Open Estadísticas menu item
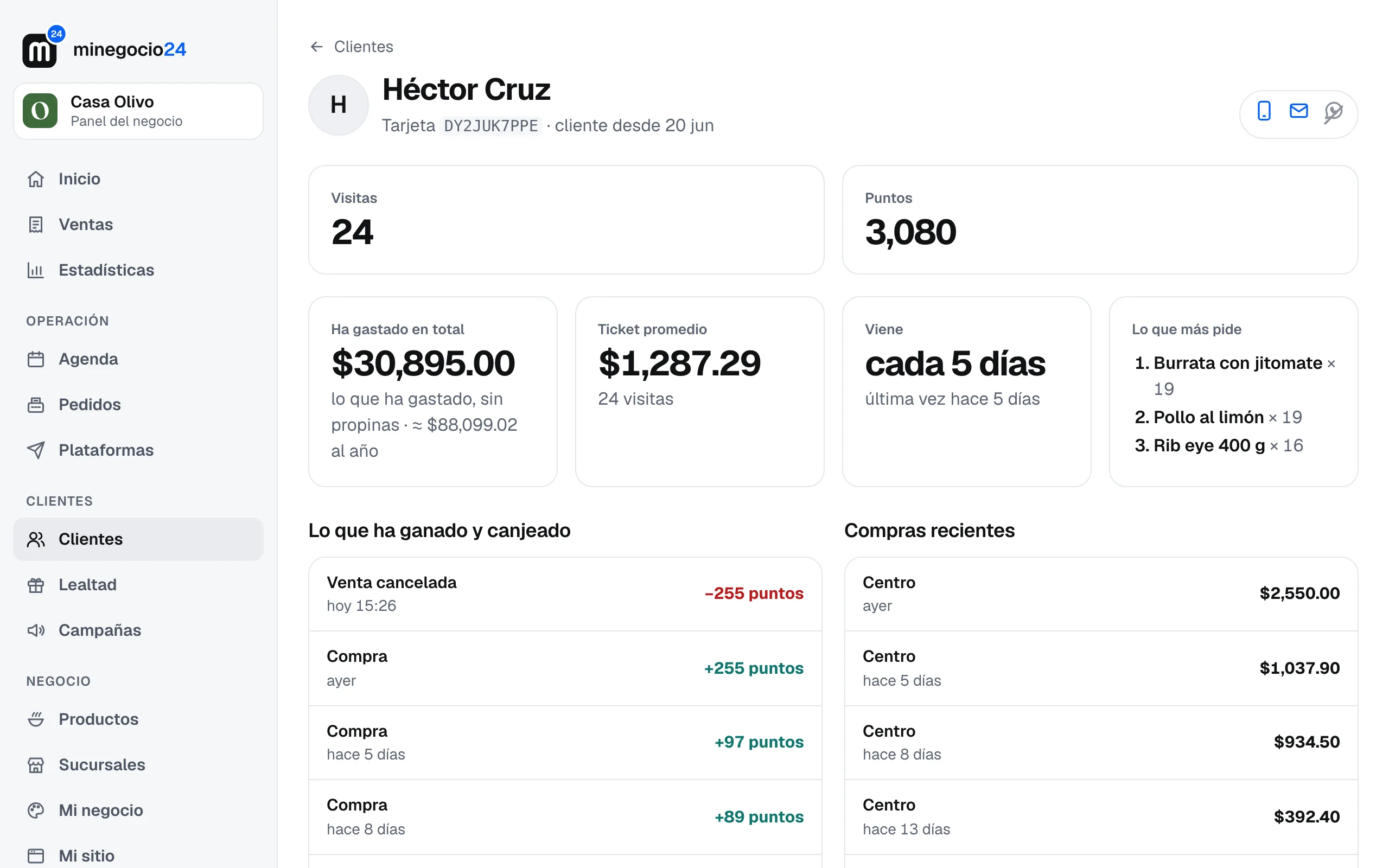1389x868 pixels. coord(138,270)
